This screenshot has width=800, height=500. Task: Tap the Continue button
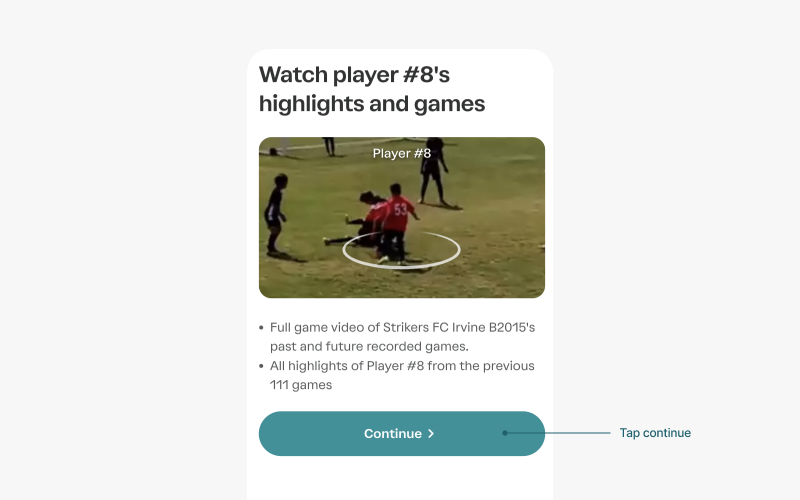coord(402,434)
